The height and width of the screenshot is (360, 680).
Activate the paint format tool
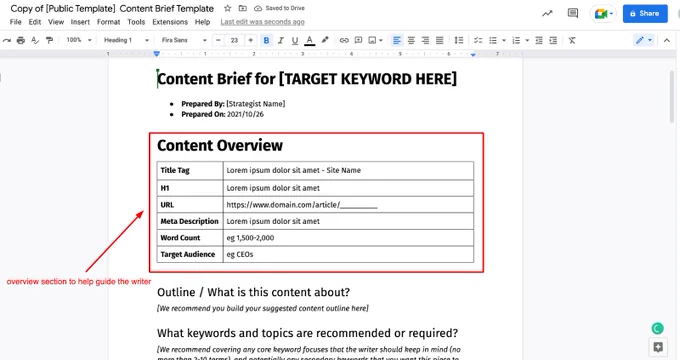click(49, 40)
